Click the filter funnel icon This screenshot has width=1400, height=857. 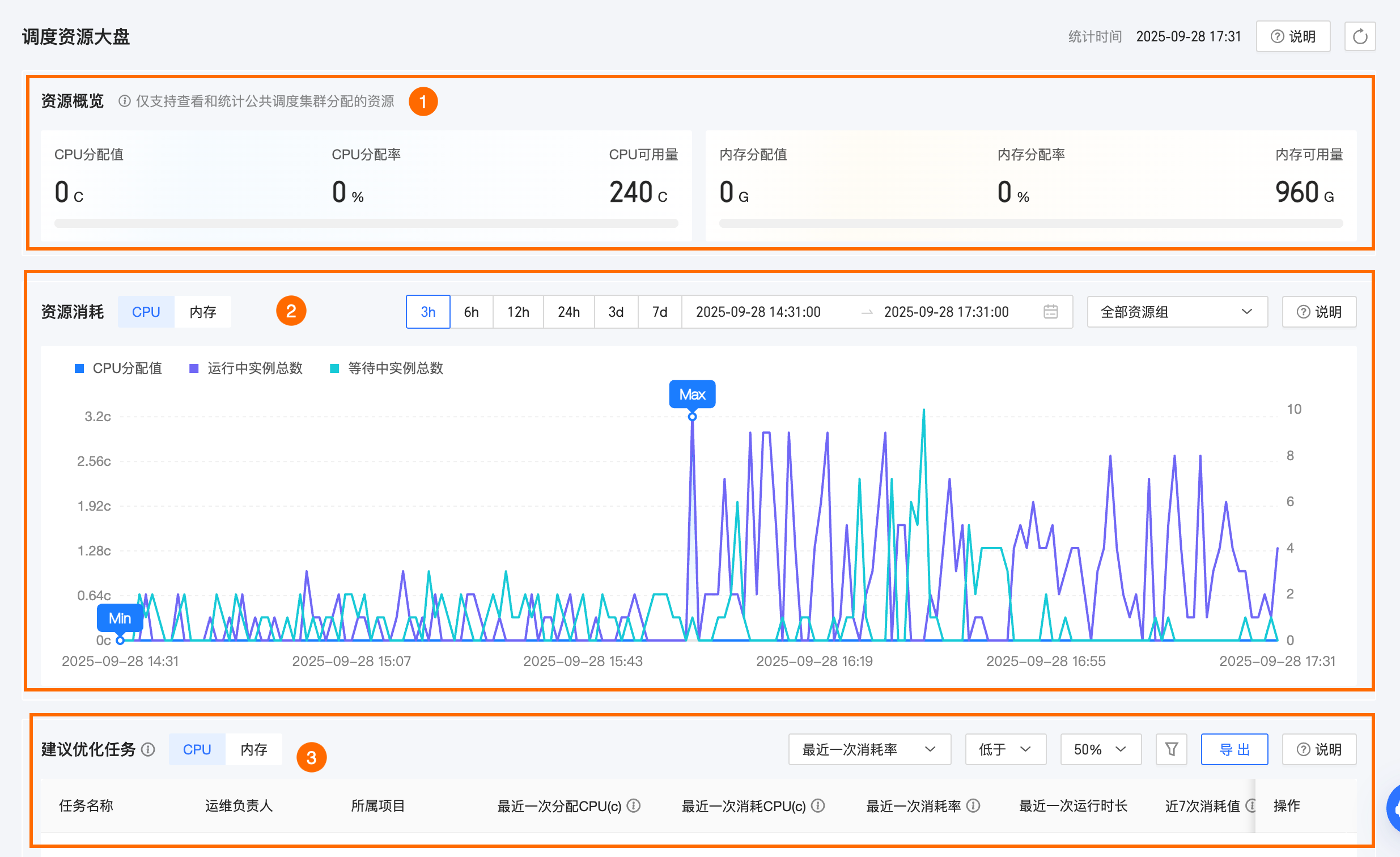coord(1170,749)
